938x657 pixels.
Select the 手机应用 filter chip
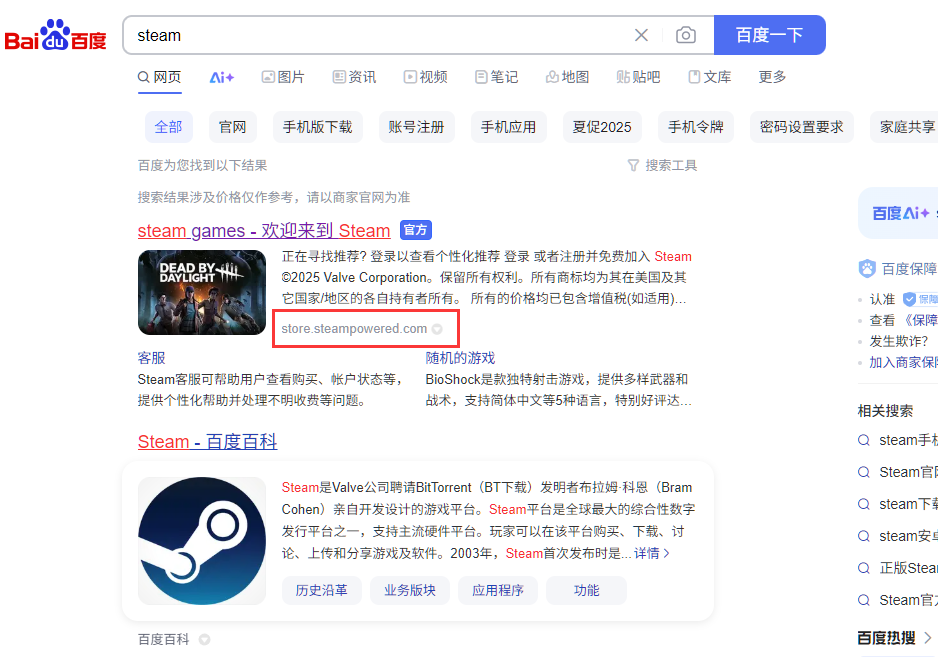click(x=508, y=127)
